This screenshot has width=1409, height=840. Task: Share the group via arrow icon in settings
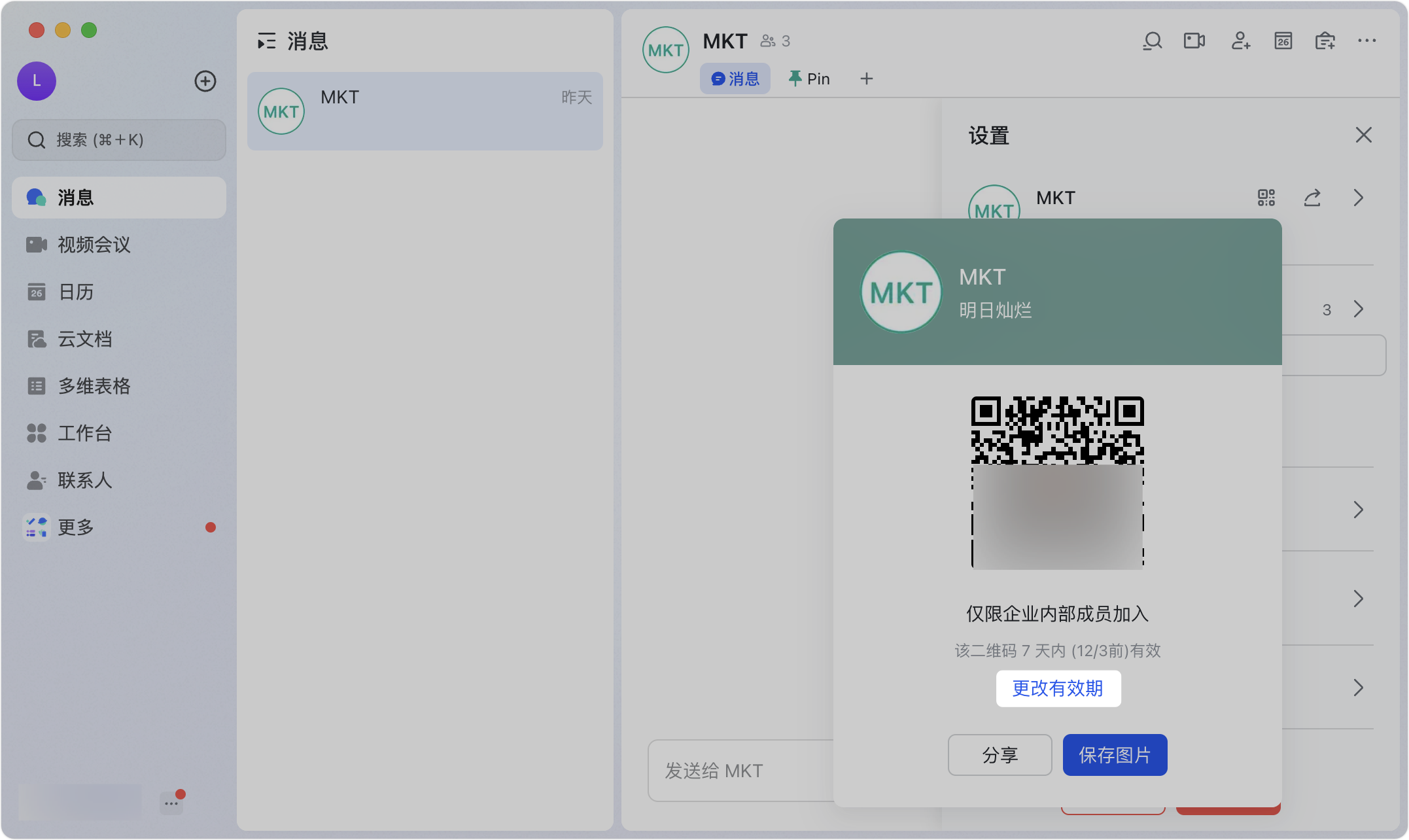(x=1312, y=198)
